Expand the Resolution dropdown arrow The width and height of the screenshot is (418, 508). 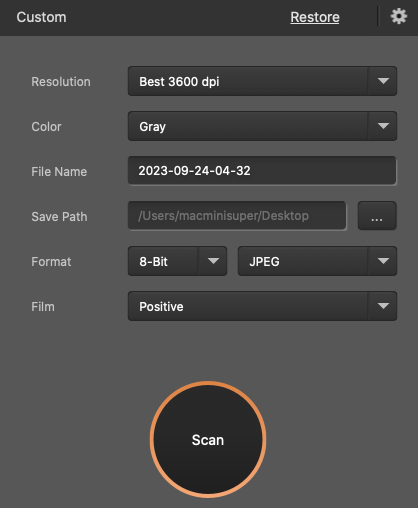click(x=383, y=81)
